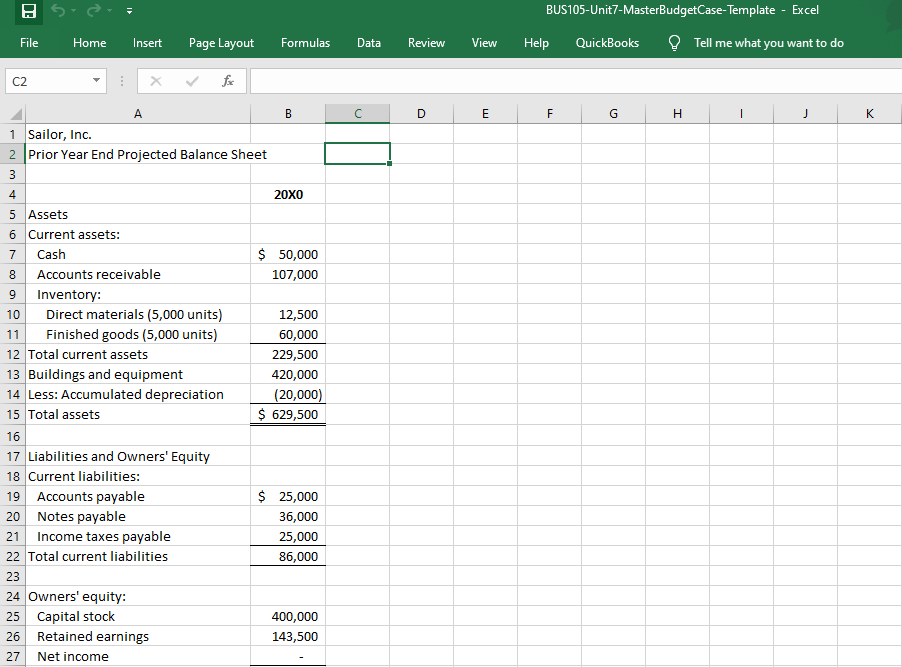Open the Undo history dropdown arrow
The height and width of the screenshot is (667, 902).
(x=74, y=11)
